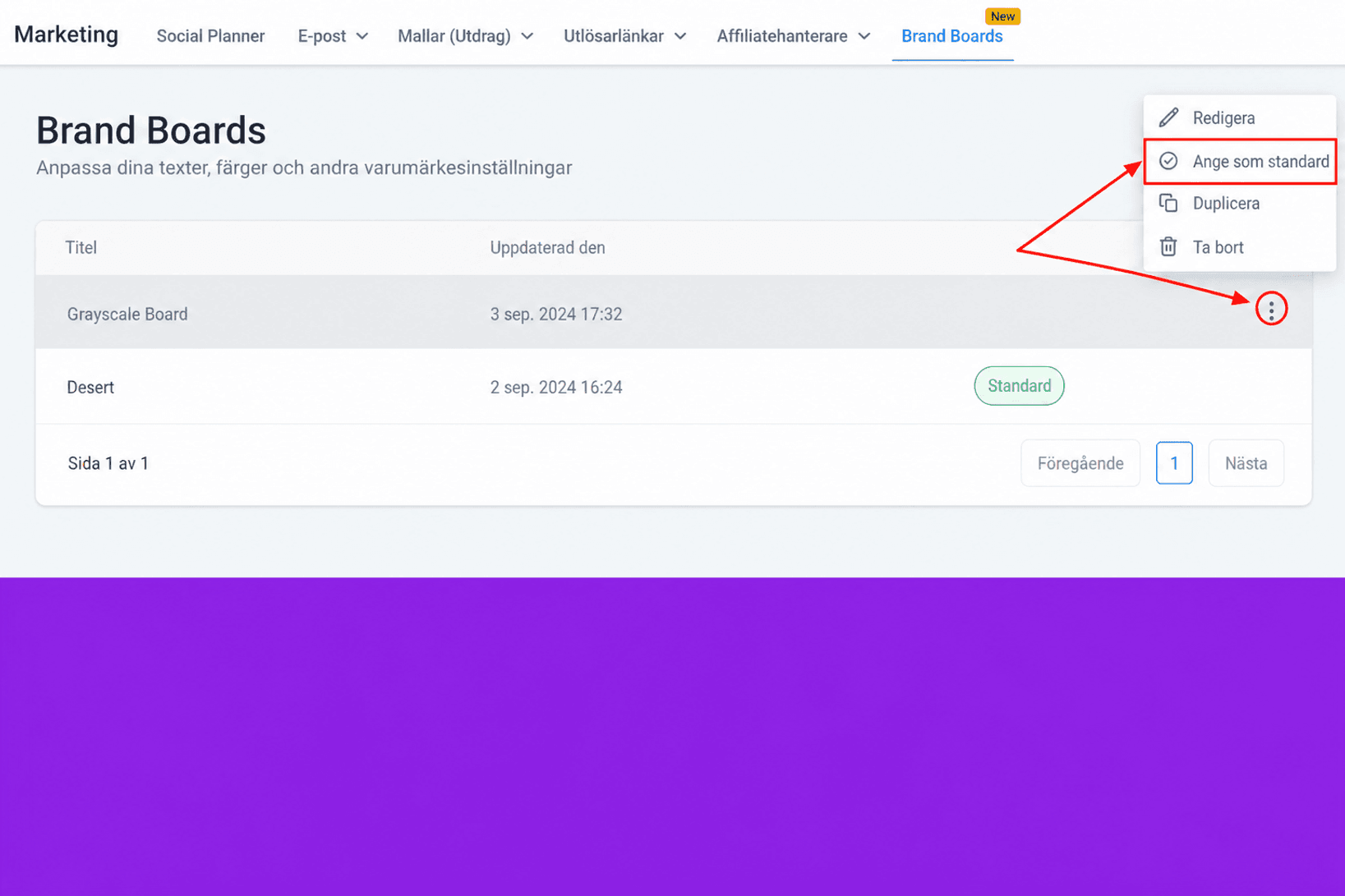Image resolution: width=1345 pixels, height=896 pixels.
Task: Click the Sida 1 av 1 text
Action: [108, 463]
